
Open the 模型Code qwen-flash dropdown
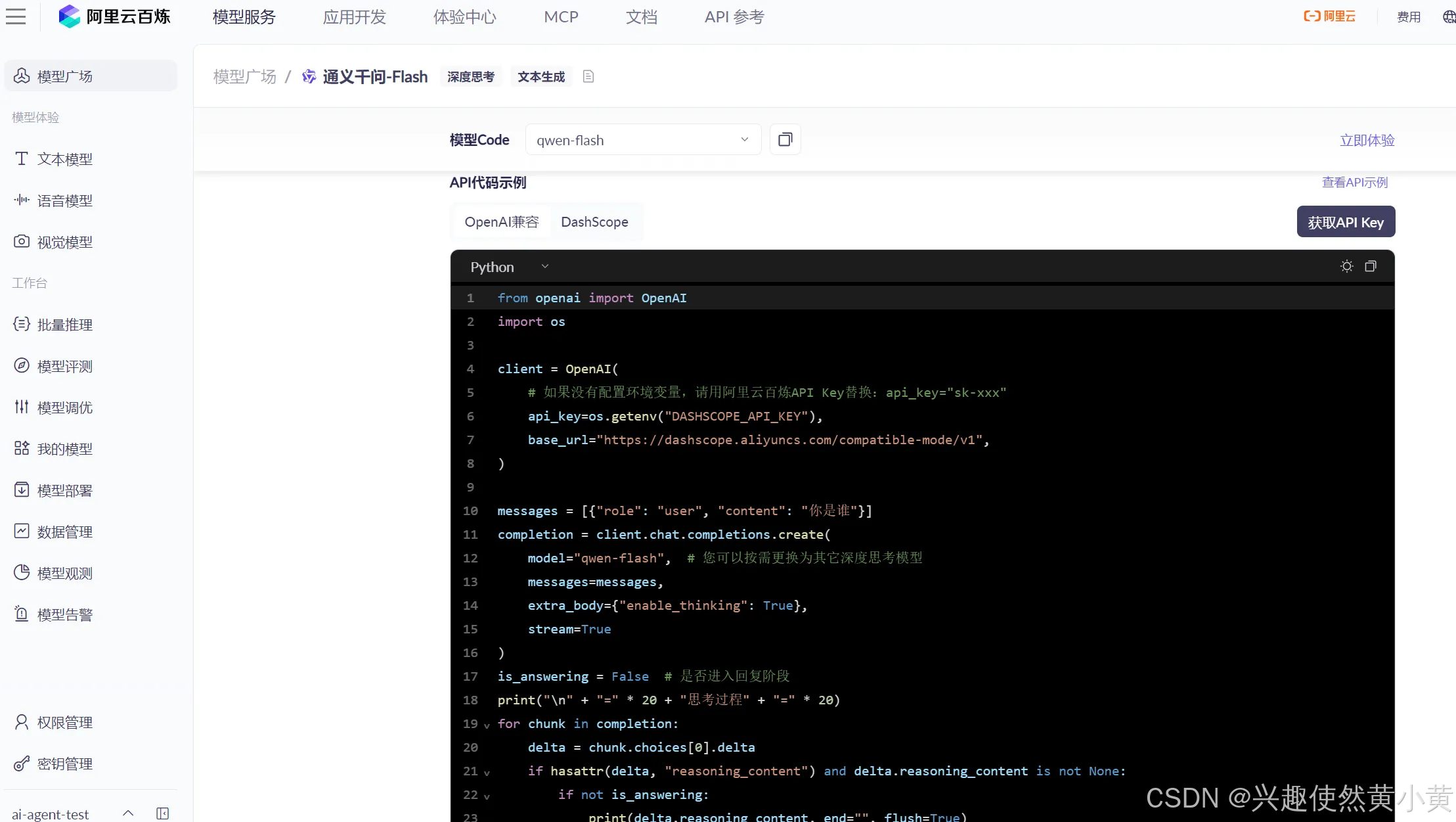tap(643, 139)
